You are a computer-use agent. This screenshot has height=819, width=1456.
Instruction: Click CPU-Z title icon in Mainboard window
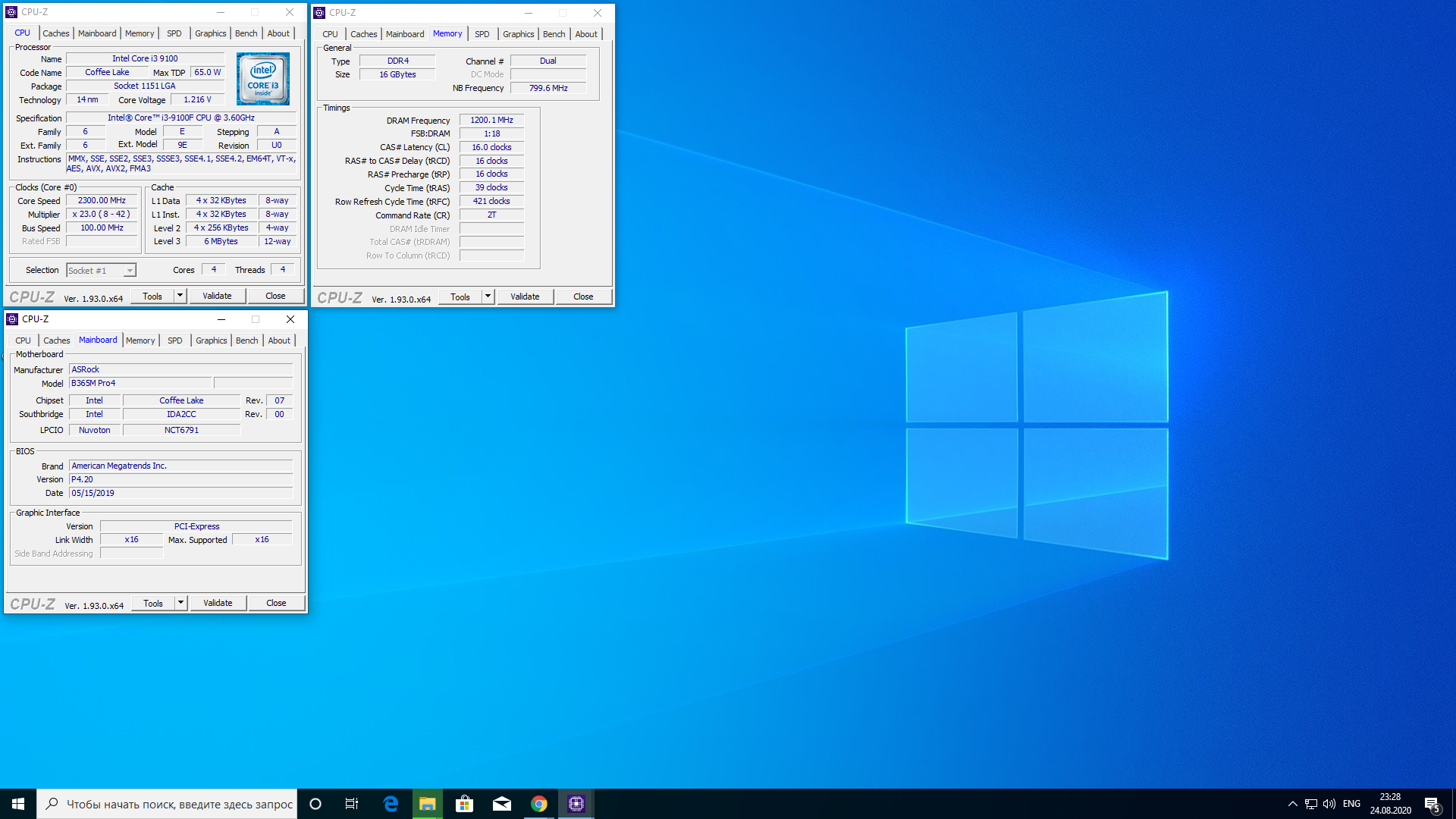tap(12, 319)
